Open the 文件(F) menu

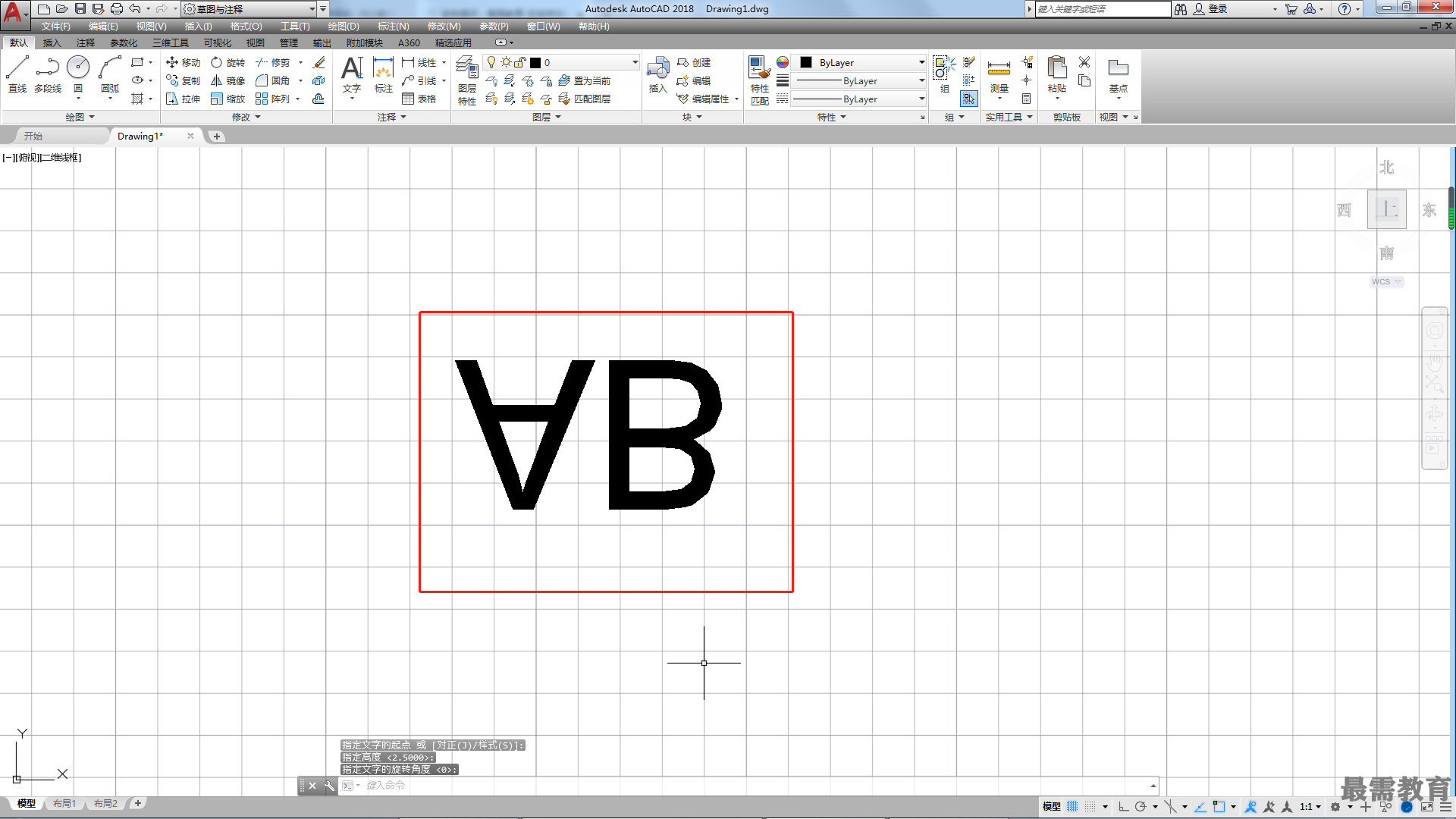point(55,27)
